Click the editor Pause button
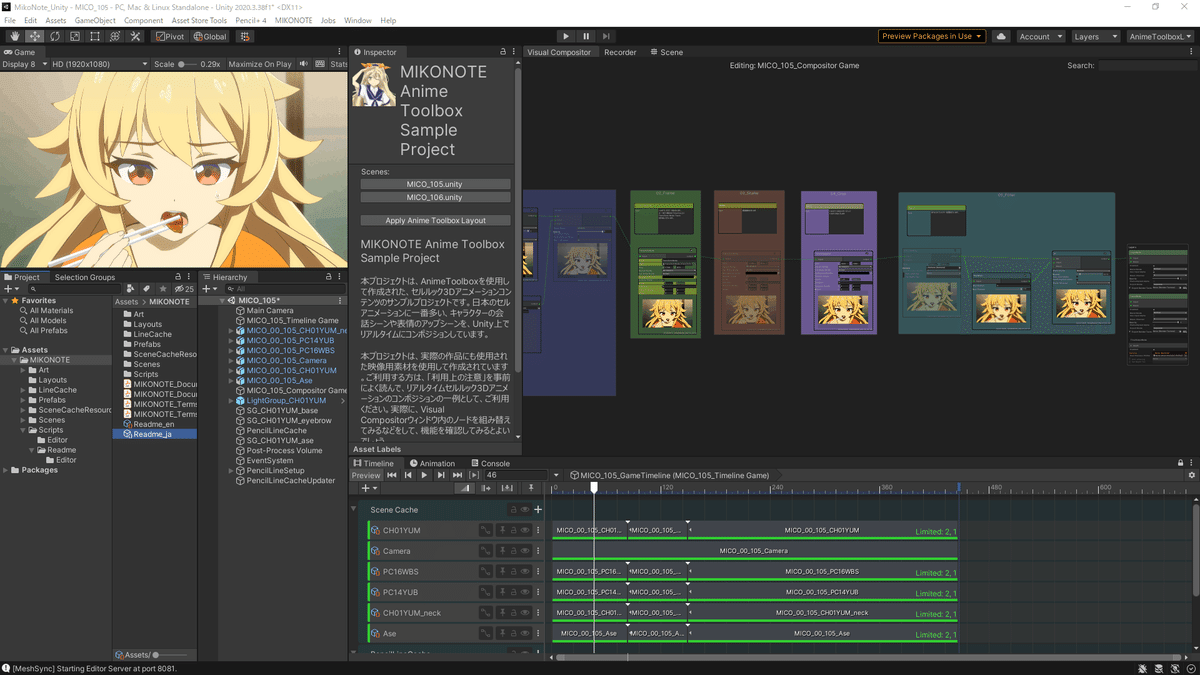 [586, 36]
